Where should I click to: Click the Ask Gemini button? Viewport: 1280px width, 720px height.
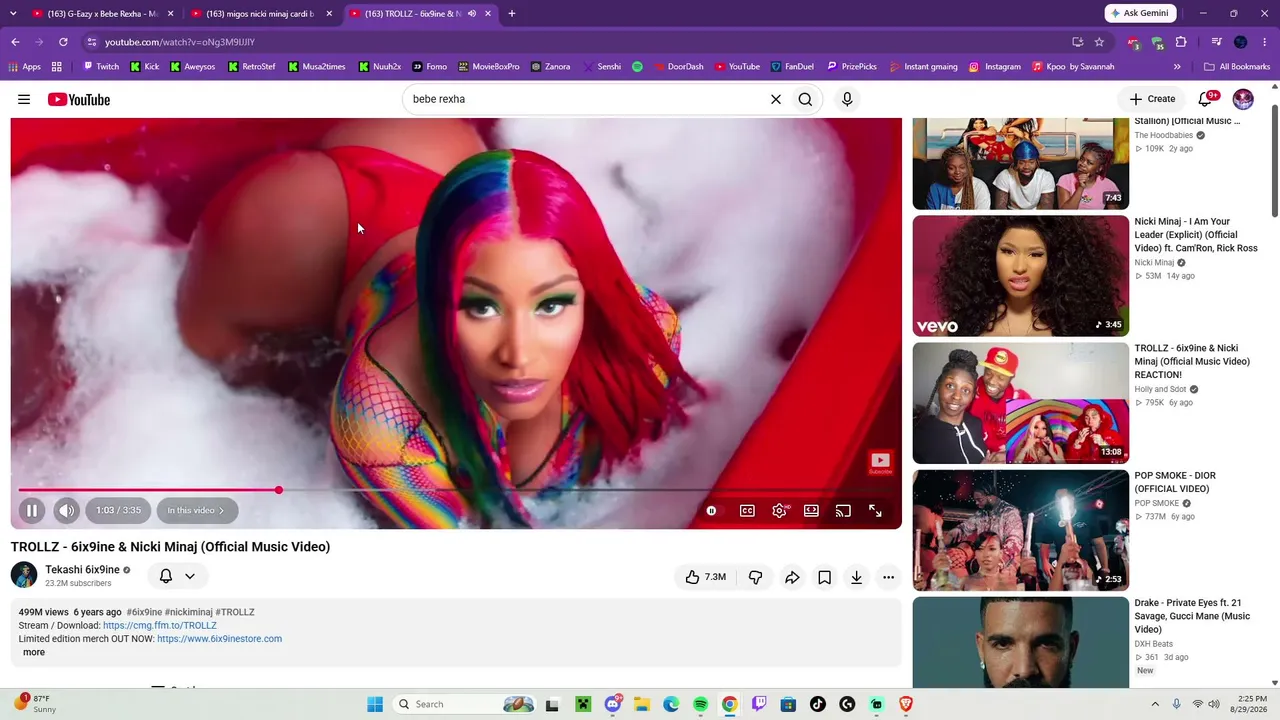click(x=1141, y=13)
